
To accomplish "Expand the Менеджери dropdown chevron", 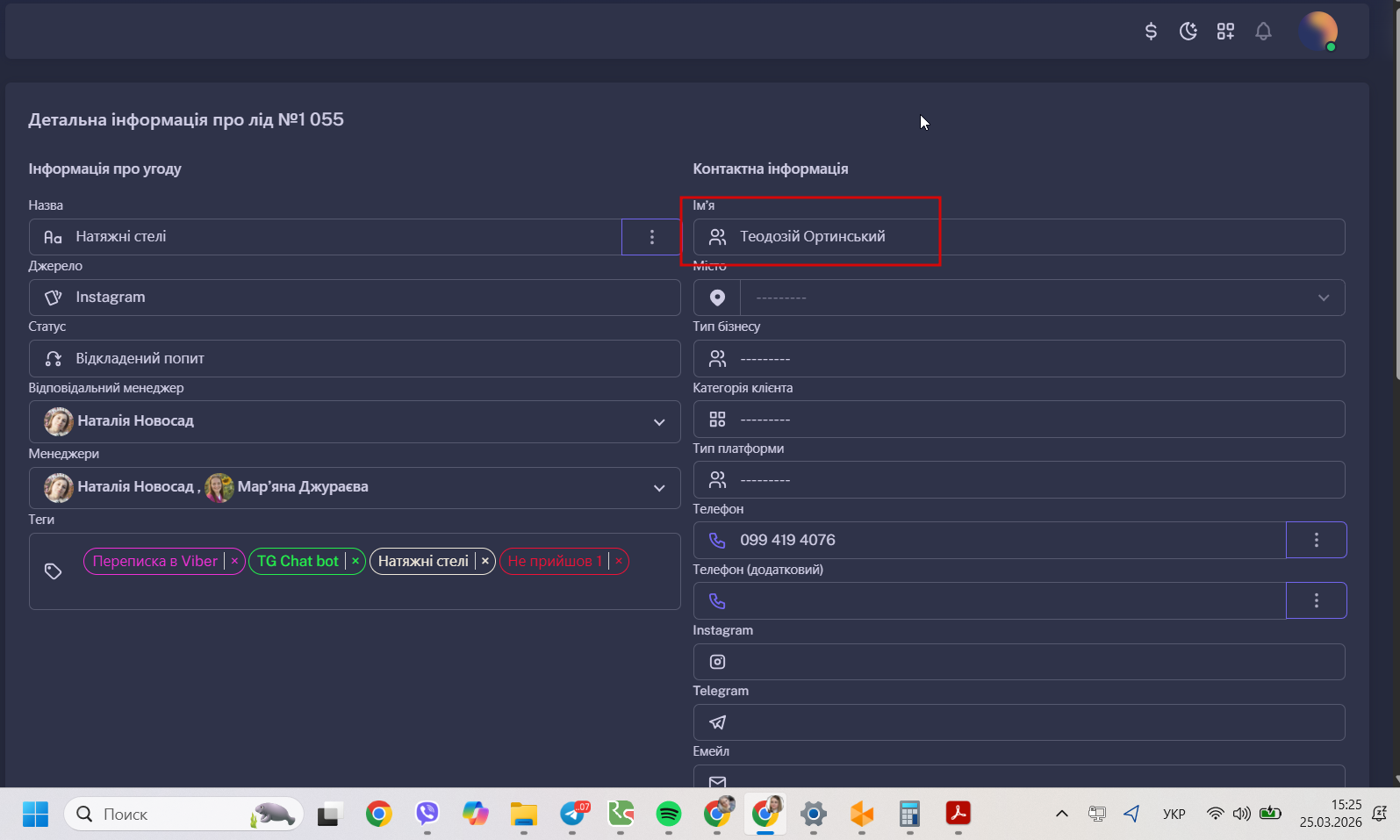I will (659, 488).
